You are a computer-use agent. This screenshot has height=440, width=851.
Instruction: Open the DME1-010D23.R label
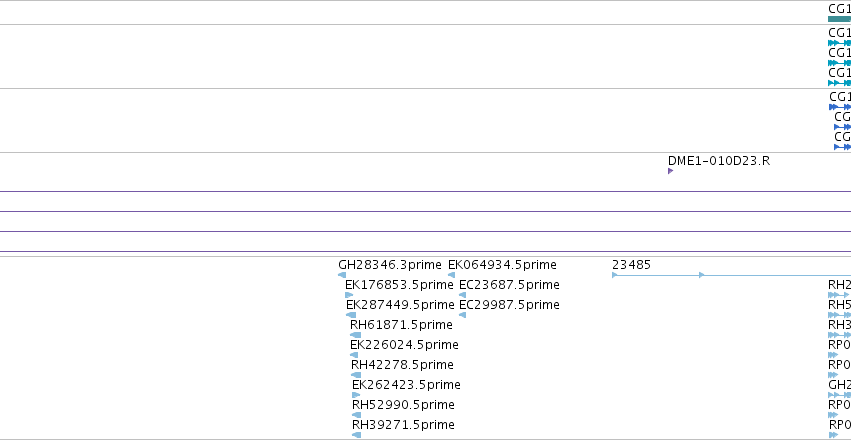[x=719, y=161]
